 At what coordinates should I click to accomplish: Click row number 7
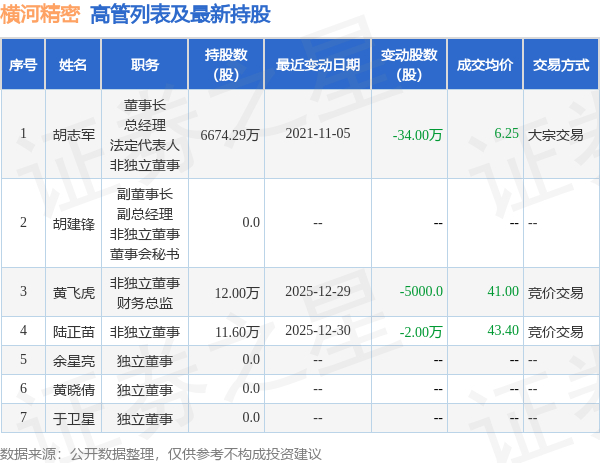[x=23, y=417]
